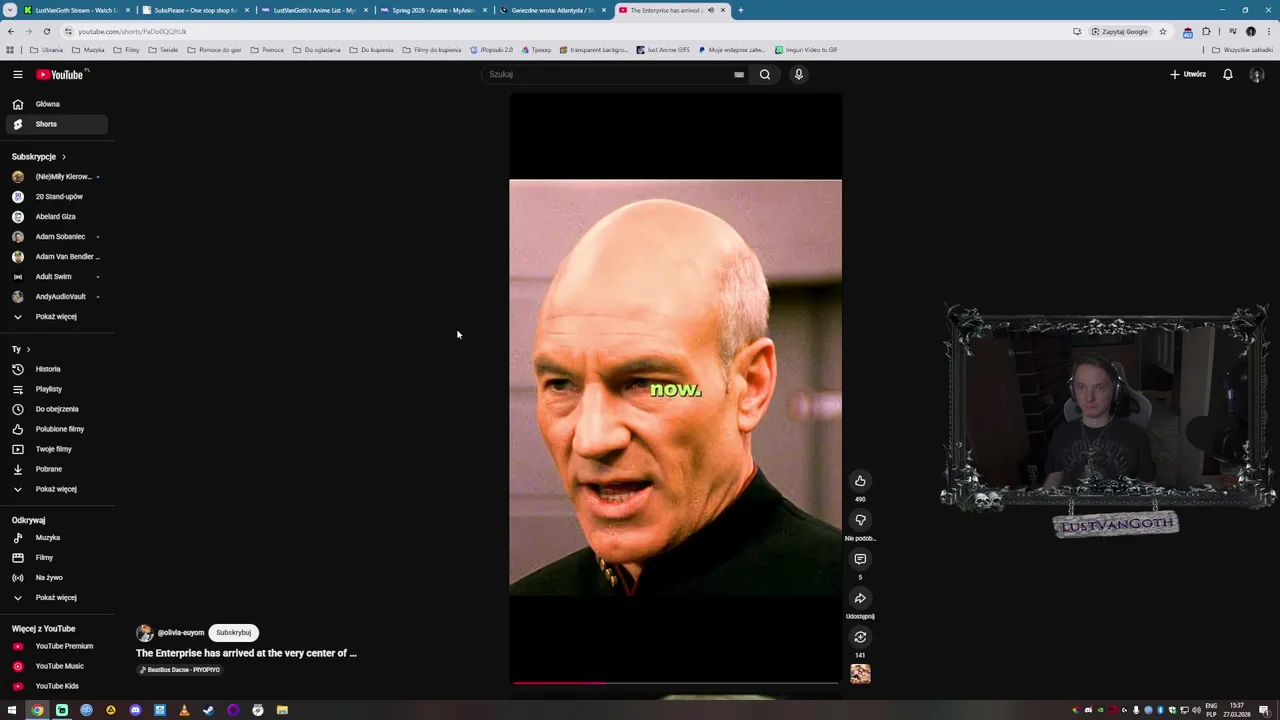Open Polubione filmy list
This screenshot has width=1280, height=720.
click(x=56, y=429)
